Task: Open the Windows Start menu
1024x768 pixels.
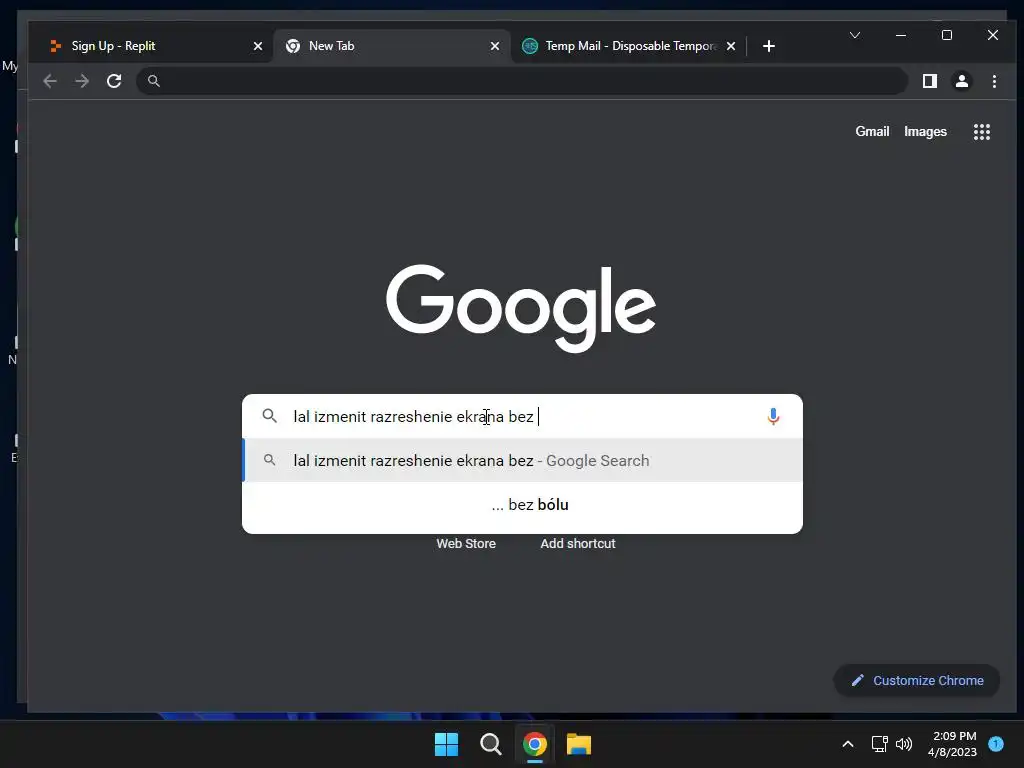Action: [447, 744]
